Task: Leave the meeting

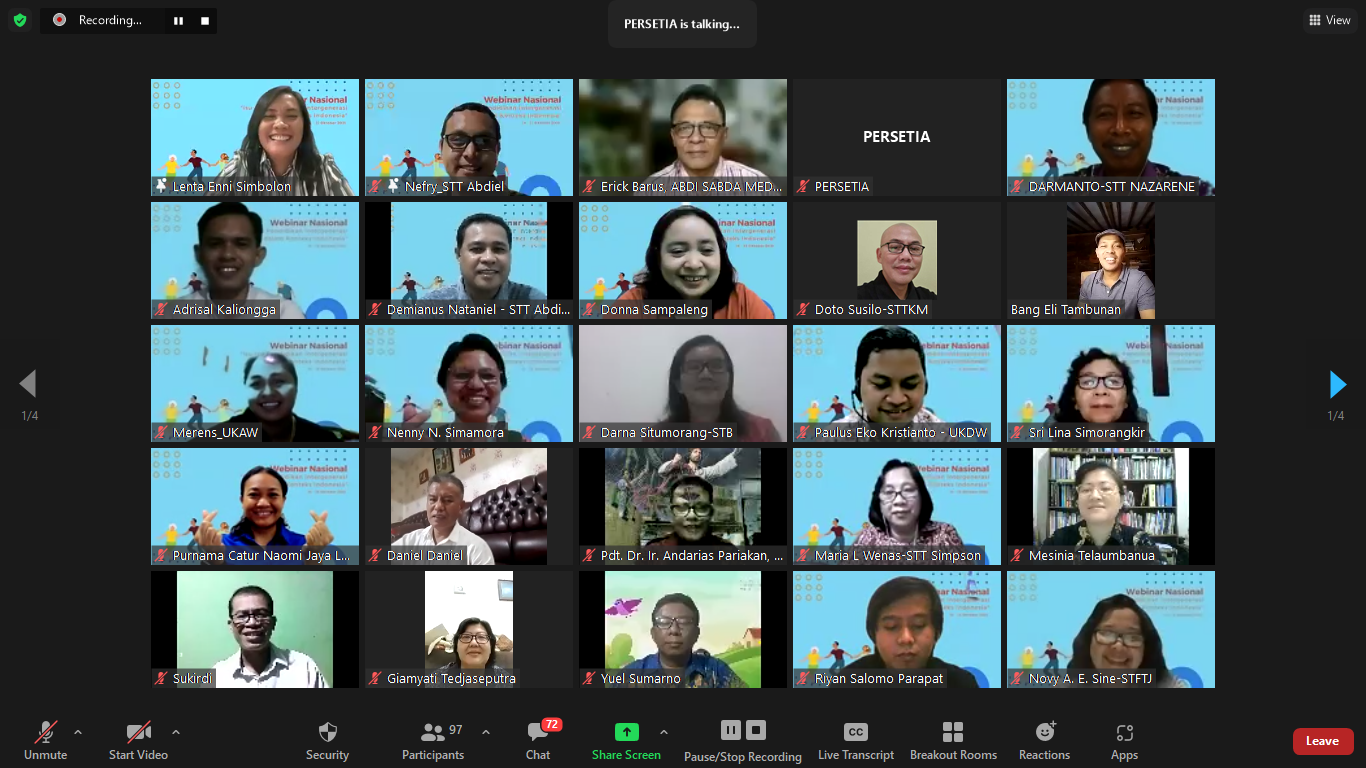Action: [1323, 741]
